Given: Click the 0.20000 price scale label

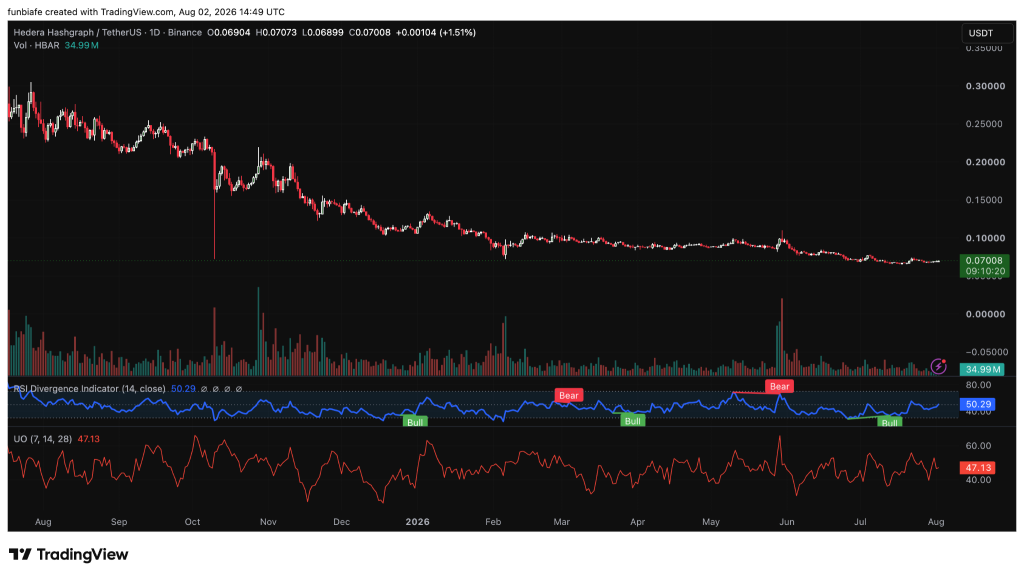Looking at the screenshot, I should pos(985,162).
